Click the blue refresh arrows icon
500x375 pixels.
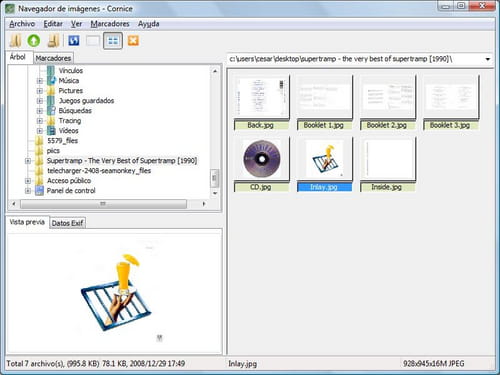pyautogui.click(x=74, y=41)
